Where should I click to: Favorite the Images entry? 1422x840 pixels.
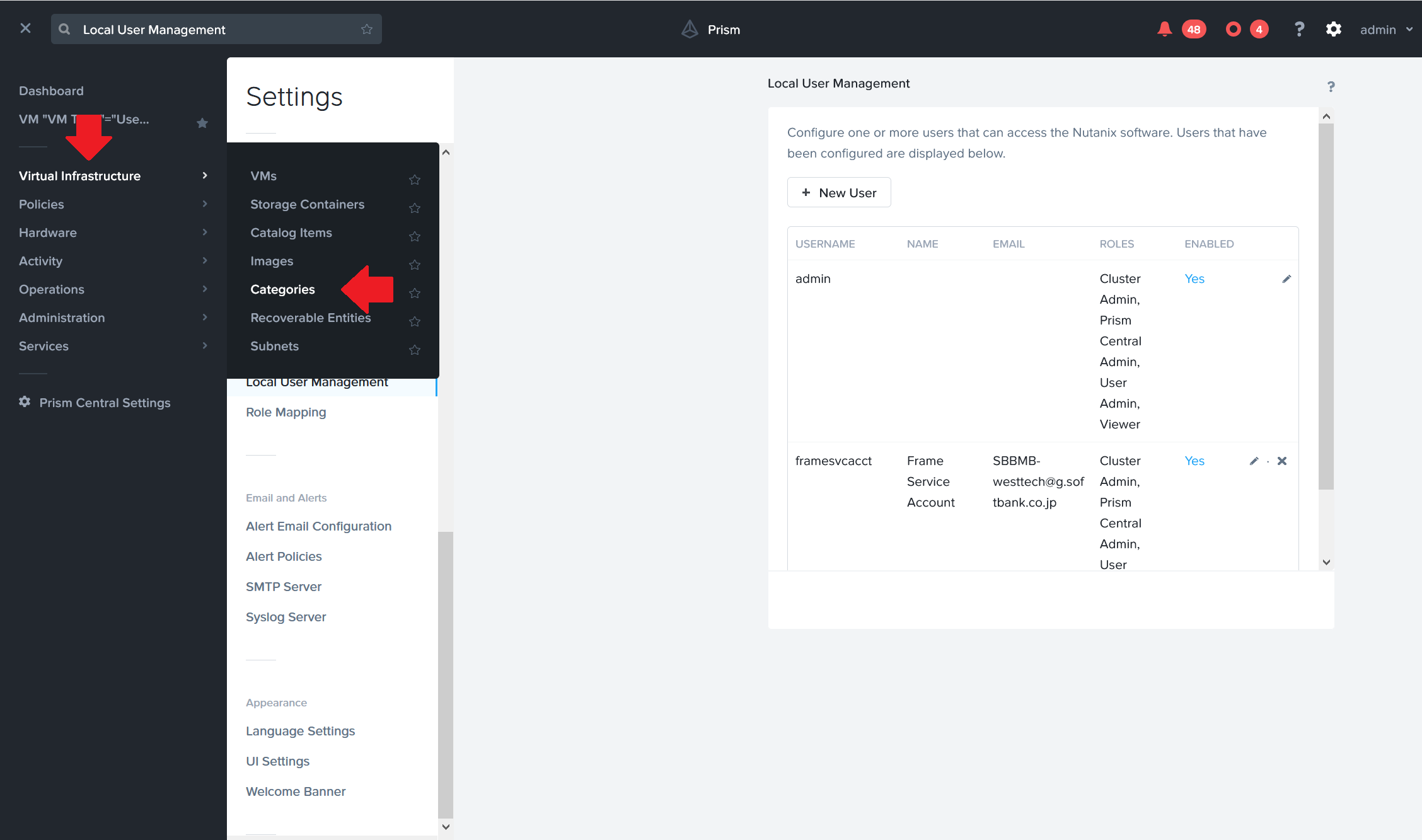tap(414, 265)
